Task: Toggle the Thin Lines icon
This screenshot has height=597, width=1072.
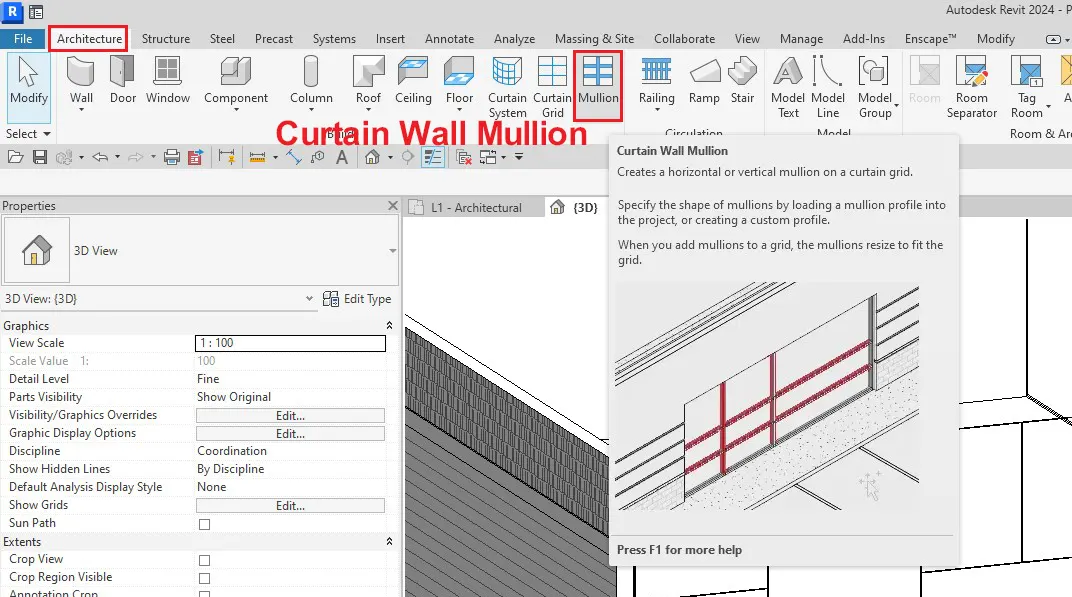Action: click(x=432, y=157)
